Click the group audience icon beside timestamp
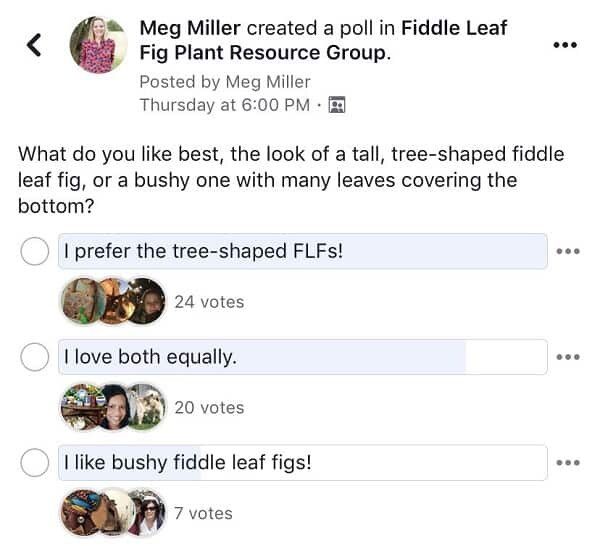 [337, 105]
